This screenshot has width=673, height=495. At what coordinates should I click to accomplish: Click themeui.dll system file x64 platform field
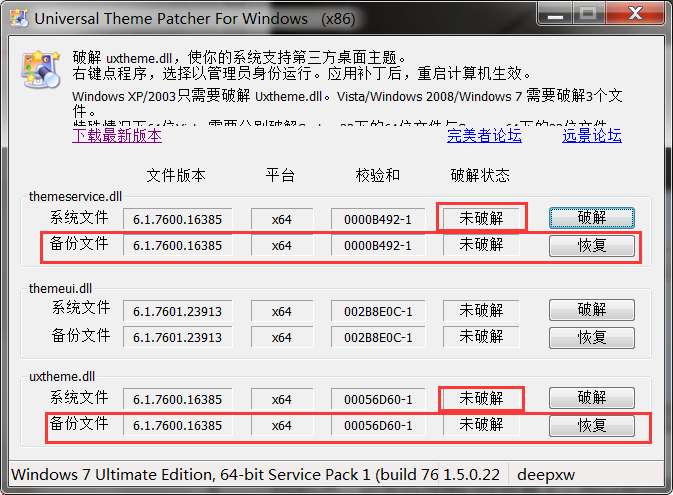(282, 311)
